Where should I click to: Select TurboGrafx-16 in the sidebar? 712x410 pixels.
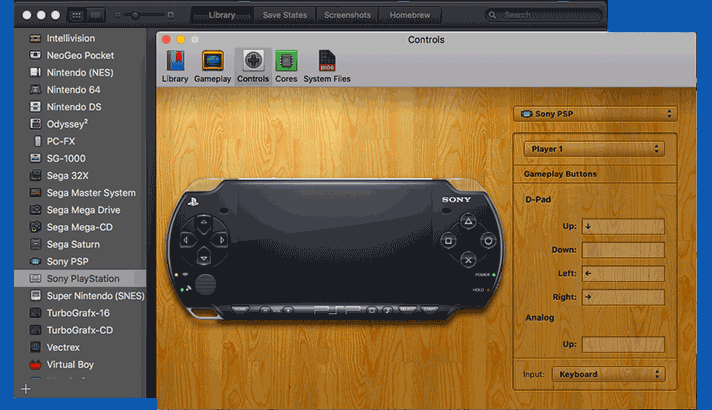tap(80, 313)
